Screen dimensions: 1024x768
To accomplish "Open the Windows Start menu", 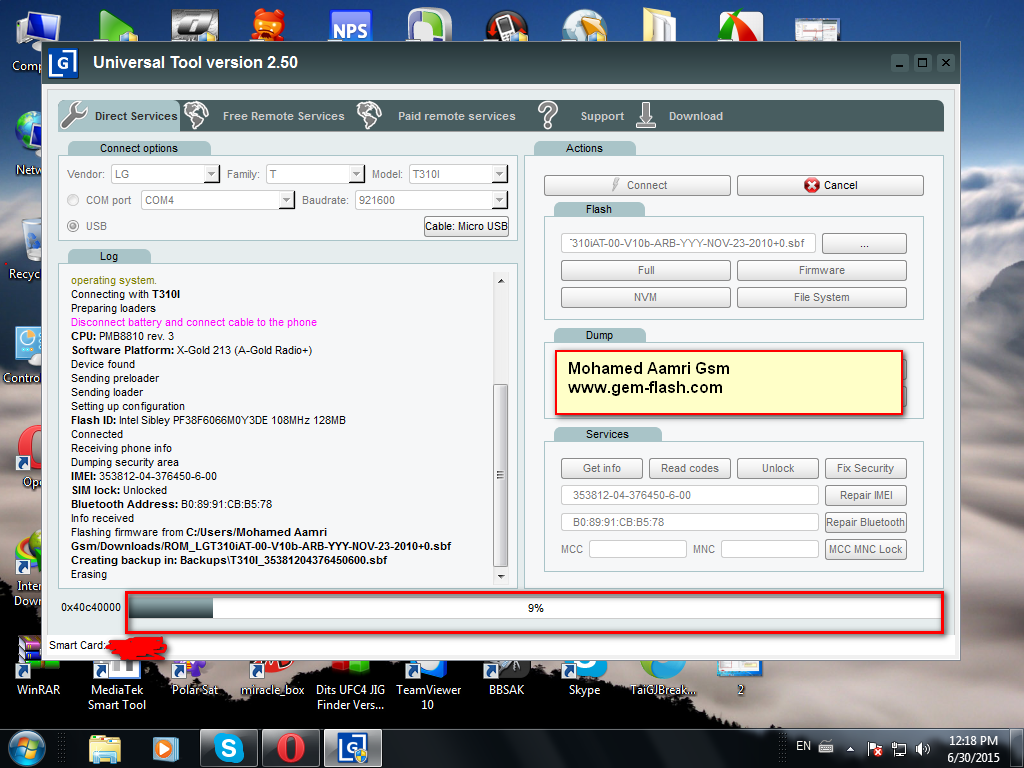I will [x=27, y=748].
